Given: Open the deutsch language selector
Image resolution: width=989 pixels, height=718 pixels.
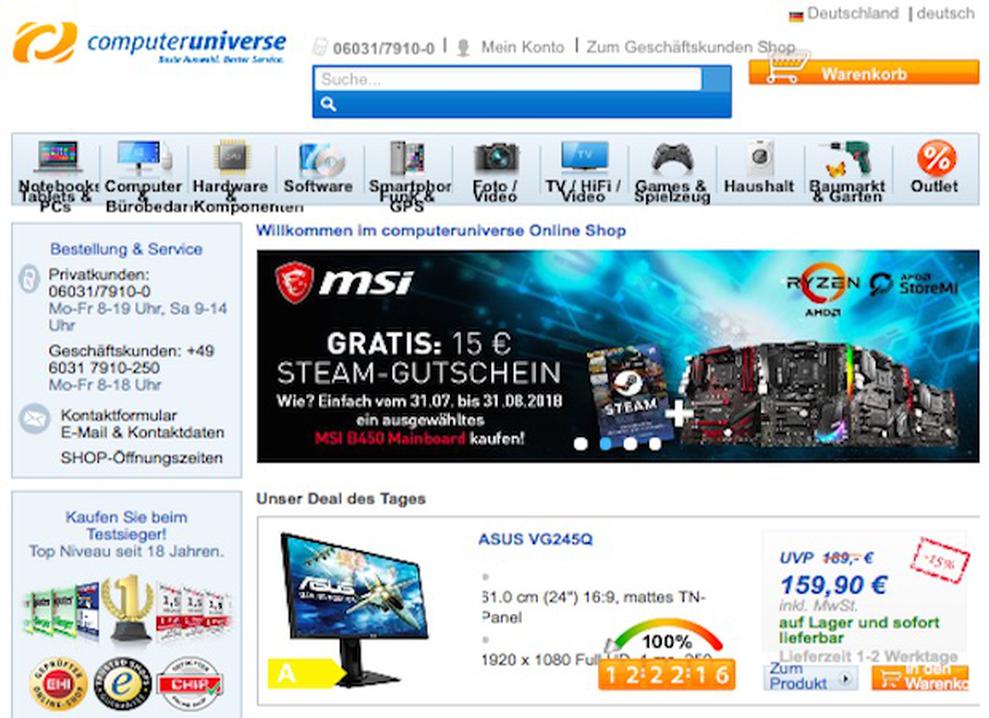Looking at the screenshot, I should pyautogui.click(x=945, y=14).
